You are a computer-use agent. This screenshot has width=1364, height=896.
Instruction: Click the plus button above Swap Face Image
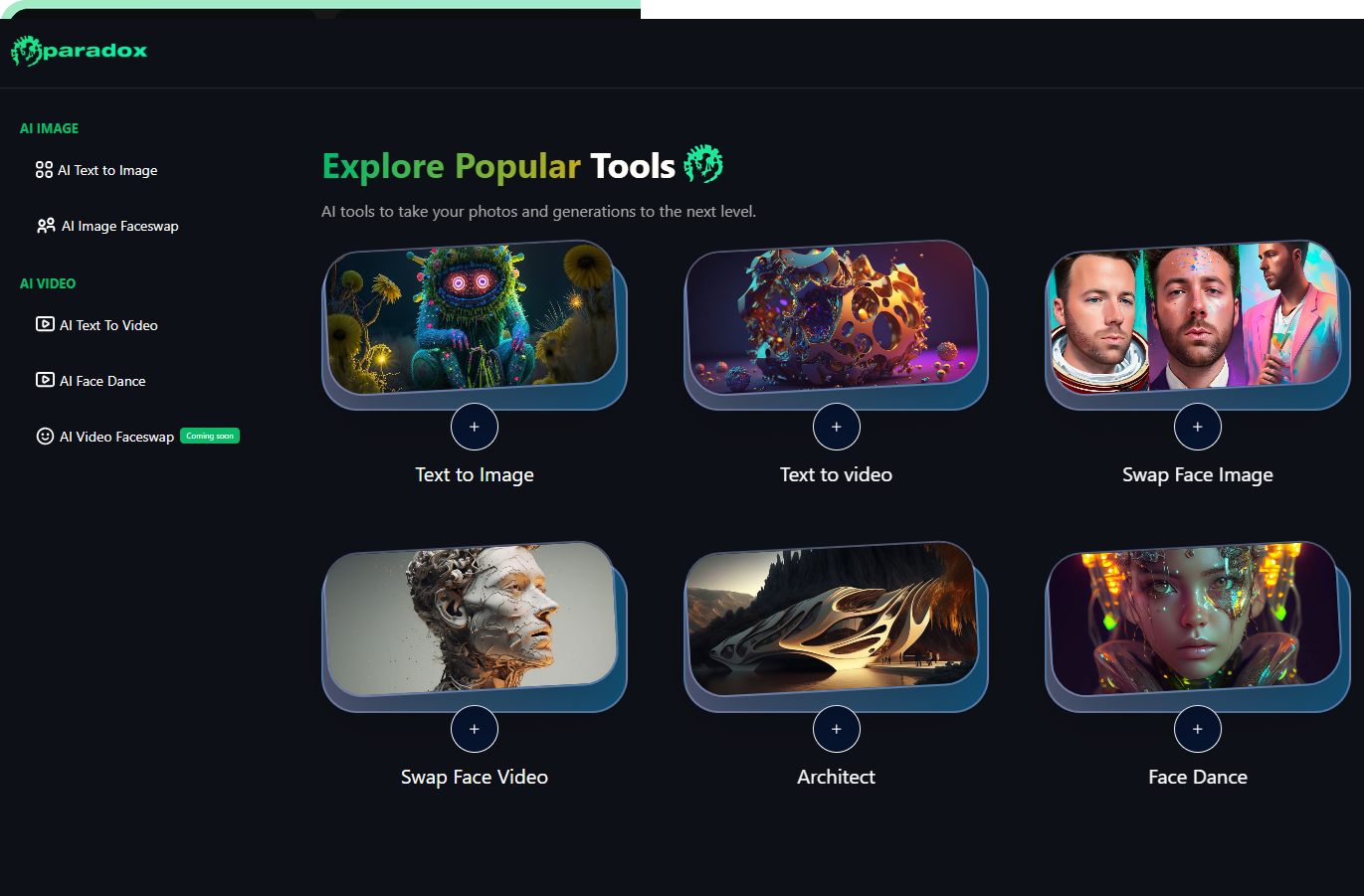coord(1198,427)
